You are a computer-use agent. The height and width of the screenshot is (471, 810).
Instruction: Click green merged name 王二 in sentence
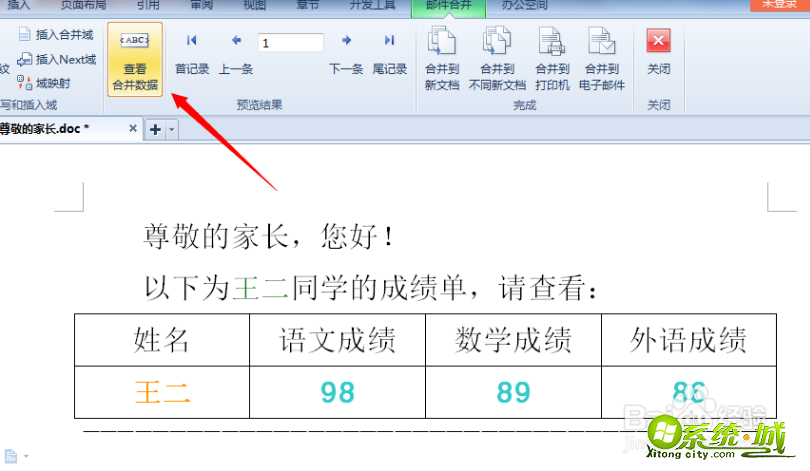pyautogui.click(x=260, y=288)
